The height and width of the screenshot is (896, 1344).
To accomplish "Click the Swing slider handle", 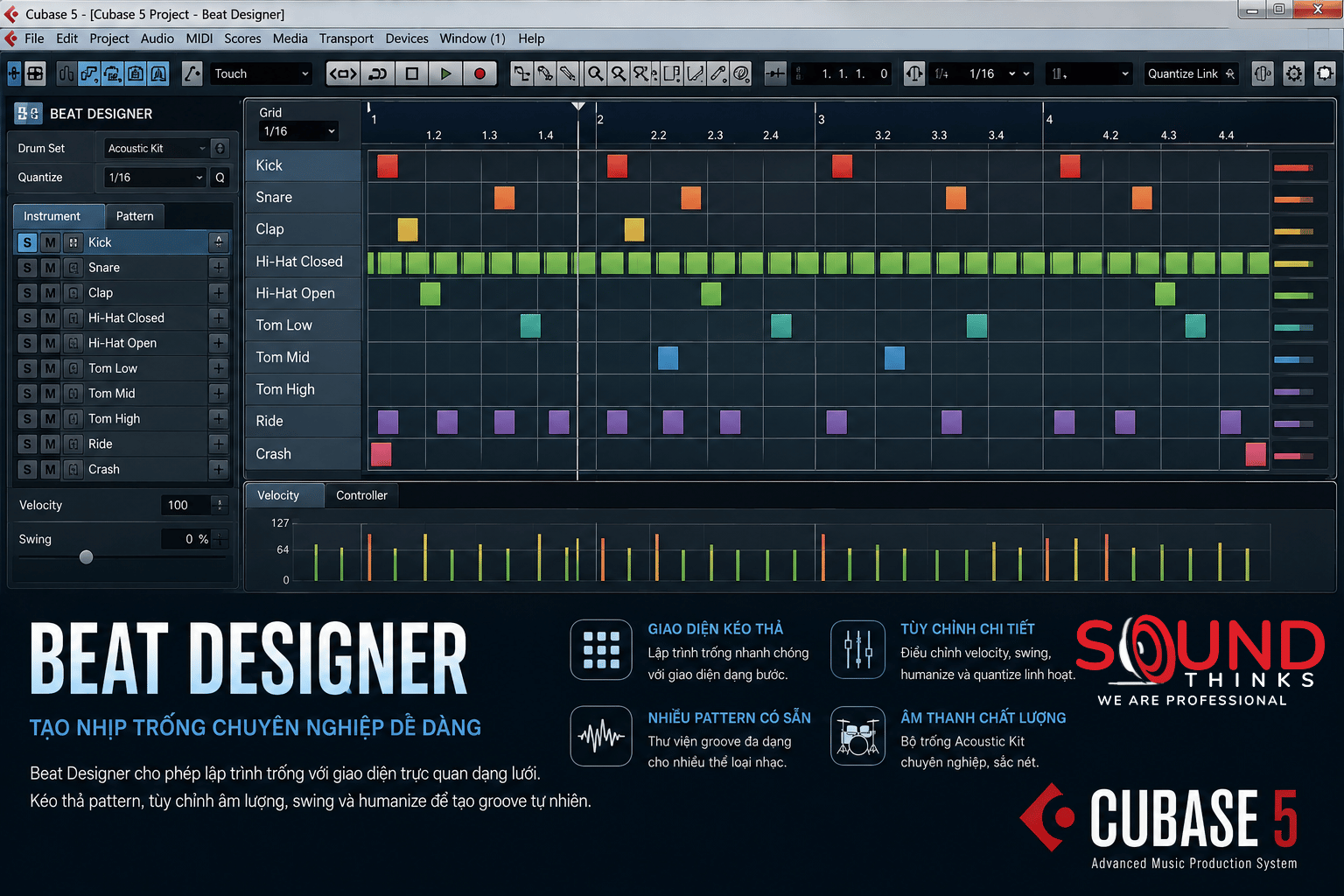I will [x=86, y=557].
